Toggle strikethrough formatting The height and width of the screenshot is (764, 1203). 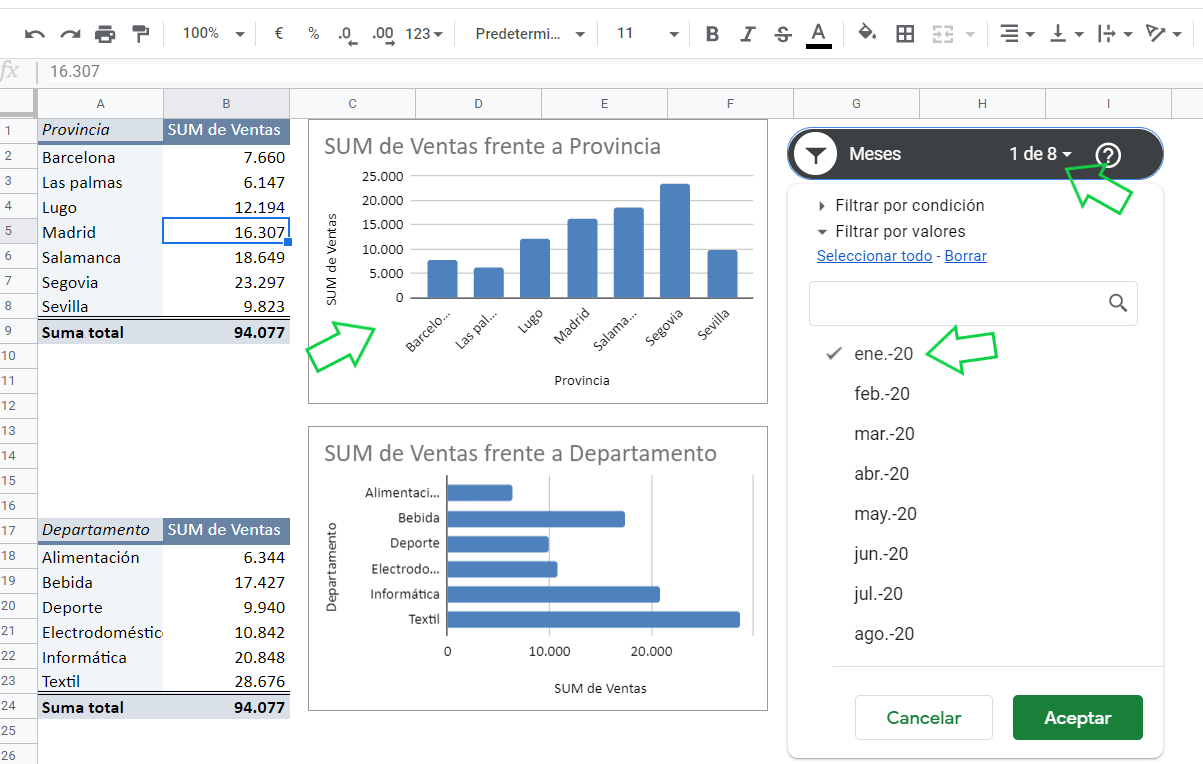pyautogui.click(x=783, y=34)
